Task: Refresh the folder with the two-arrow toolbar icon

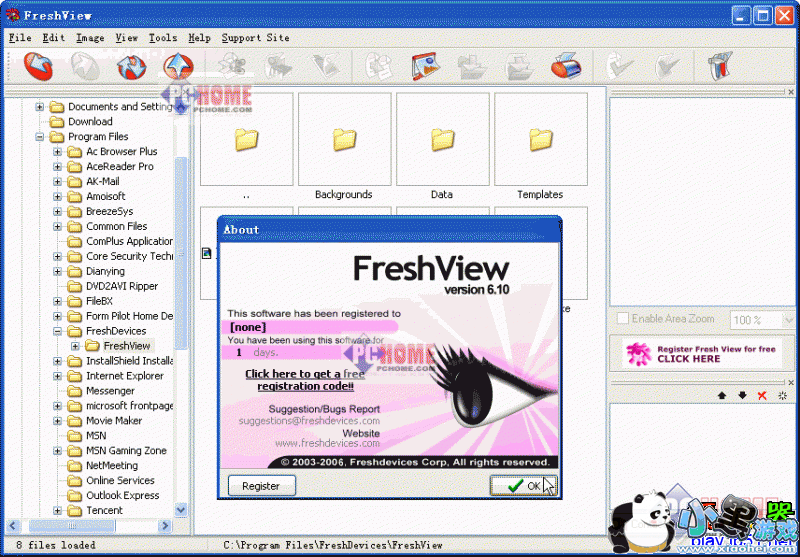Action: coord(132,66)
